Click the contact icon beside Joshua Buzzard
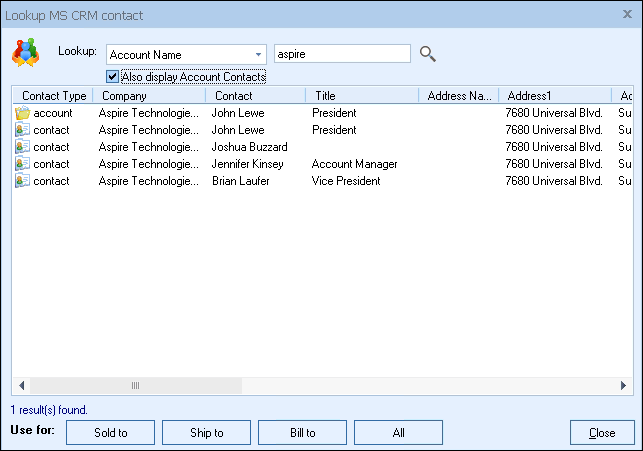643x451 pixels. (22, 147)
